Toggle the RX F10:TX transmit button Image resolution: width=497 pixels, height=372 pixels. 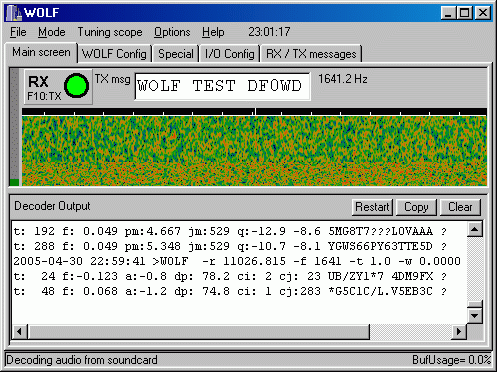[x=58, y=87]
